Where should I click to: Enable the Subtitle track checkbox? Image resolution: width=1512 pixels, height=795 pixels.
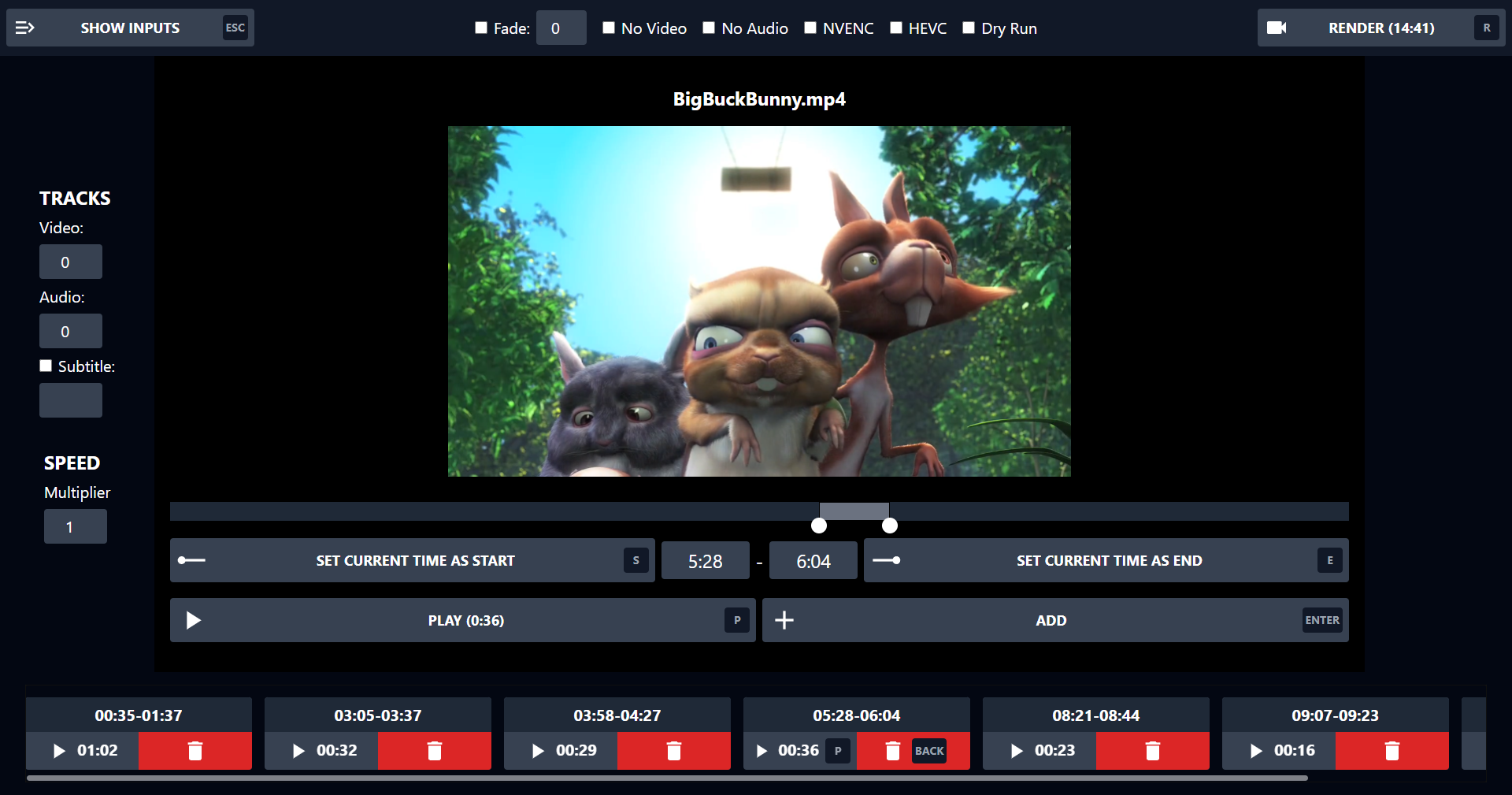[x=46, y=366]
